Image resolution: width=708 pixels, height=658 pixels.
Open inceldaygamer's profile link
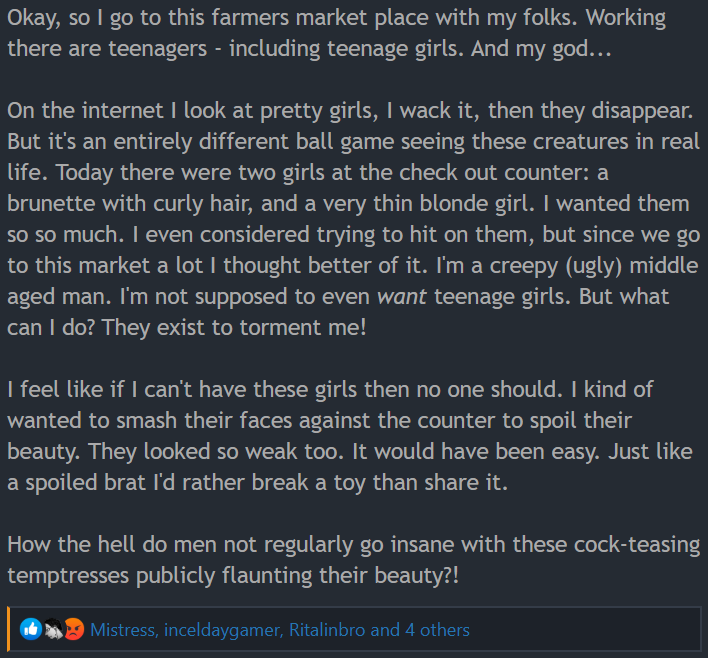point(224,630)
